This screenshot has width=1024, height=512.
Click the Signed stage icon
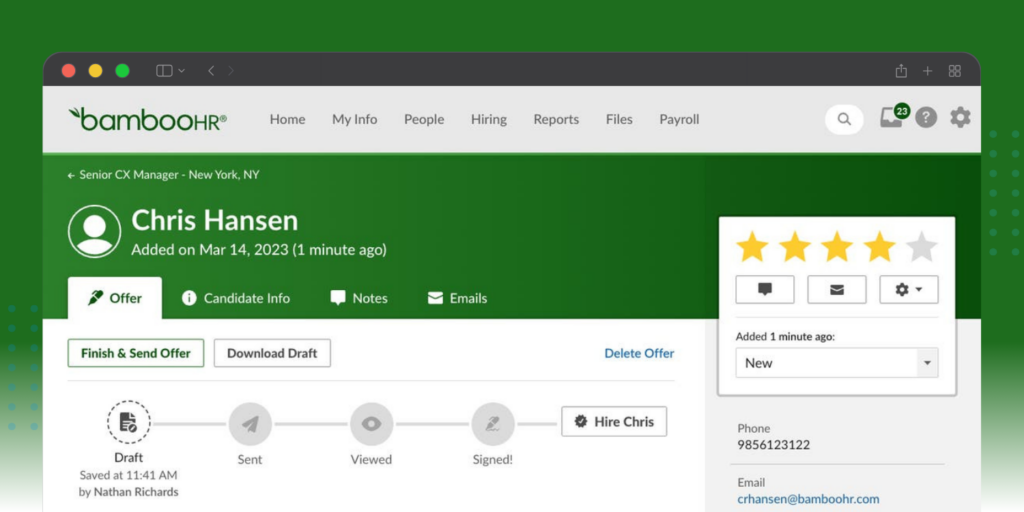tap(493, 424)
